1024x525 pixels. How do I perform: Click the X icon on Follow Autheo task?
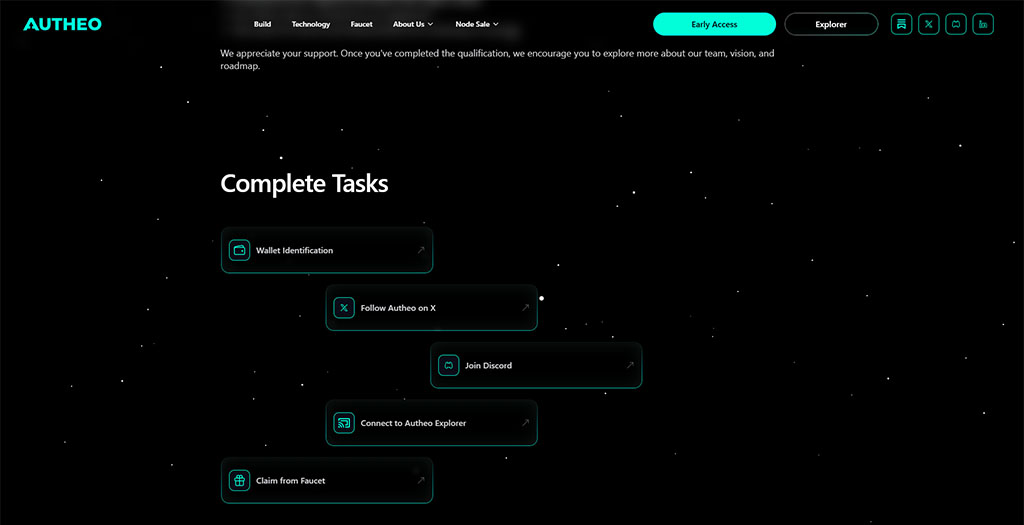coord(344,308)
